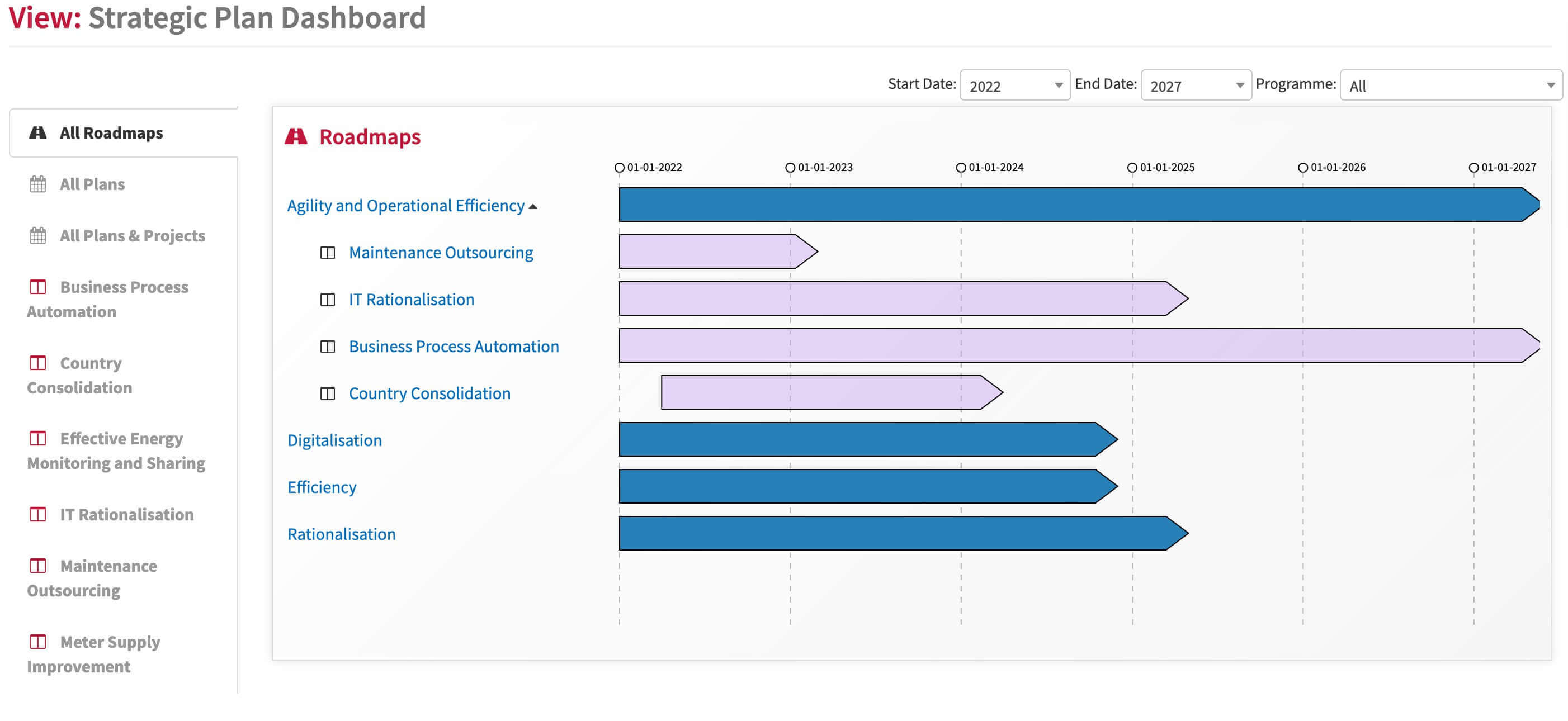This screenshot has width=1568, height=721.
Task: Open Country Consolidation link in roadmap list
Action: [429, 392]
